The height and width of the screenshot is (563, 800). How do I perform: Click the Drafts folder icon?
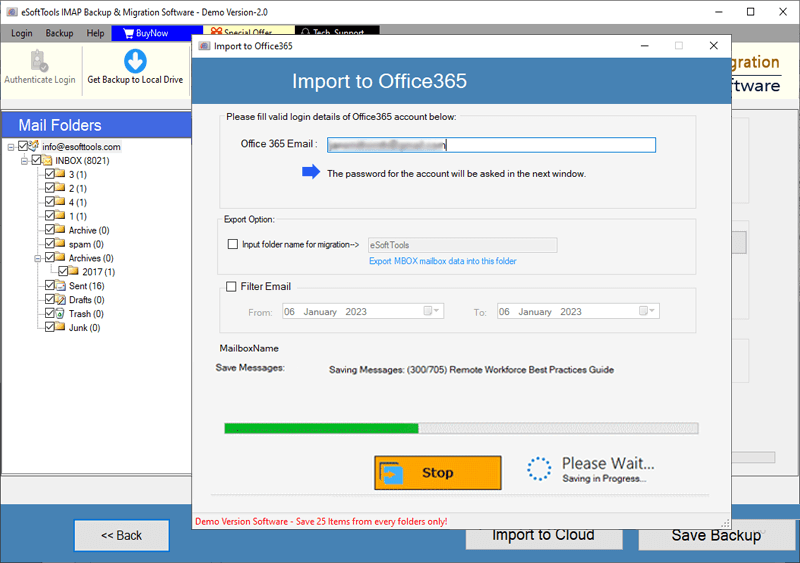tap(61, 299)
